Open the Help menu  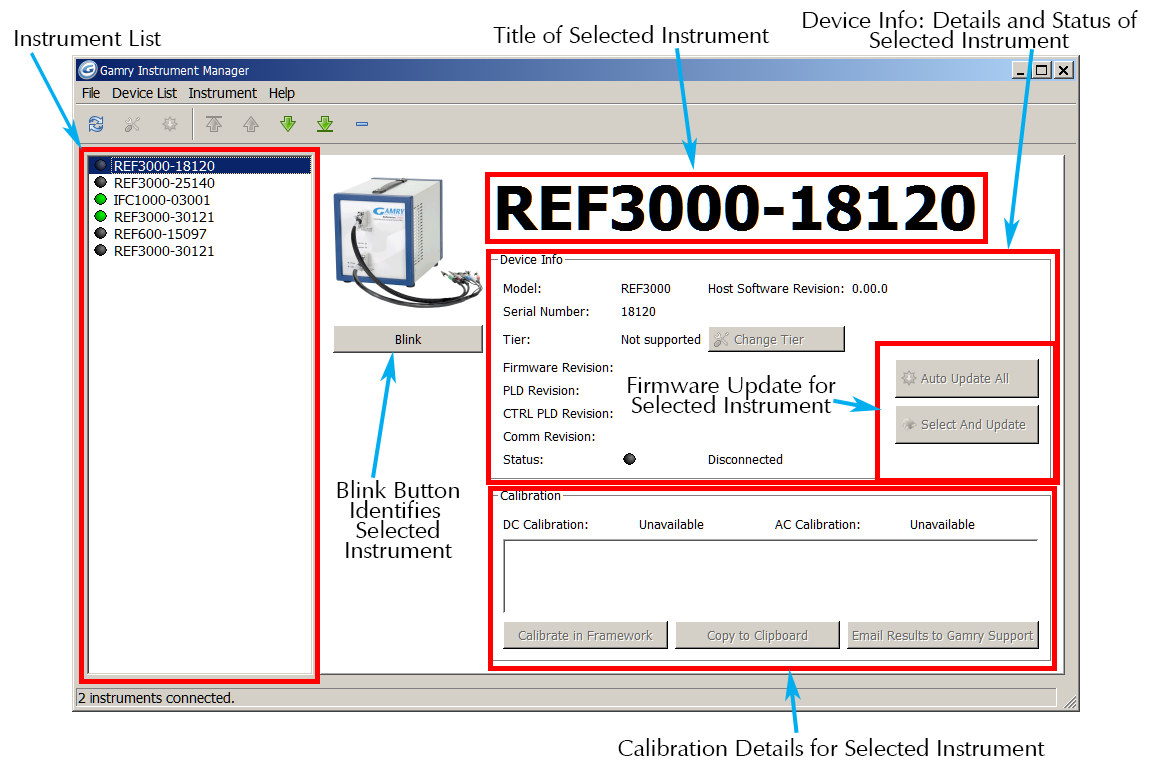[281, 93]
